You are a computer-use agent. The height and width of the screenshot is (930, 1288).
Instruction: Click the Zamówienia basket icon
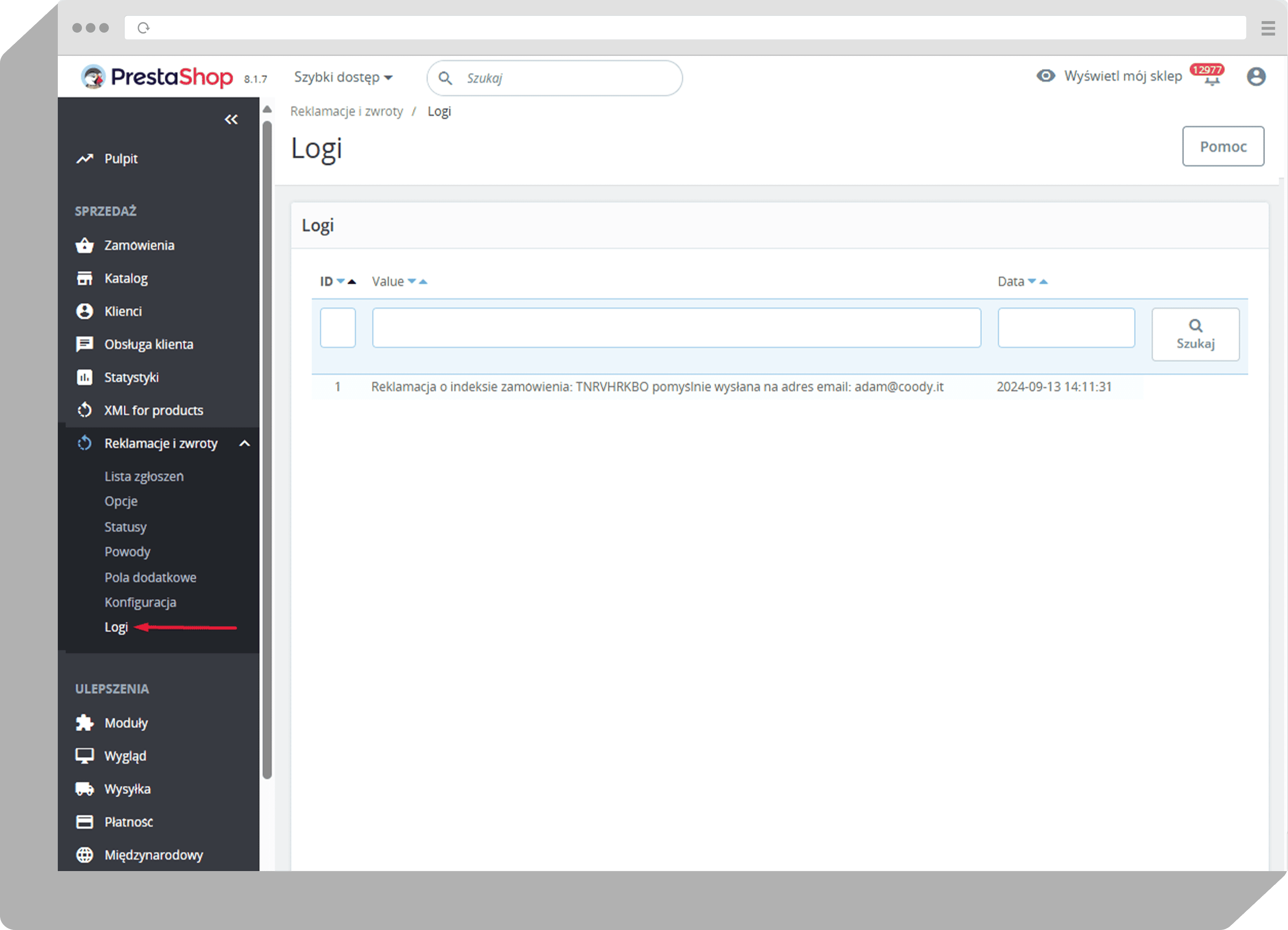coord(84,245)
